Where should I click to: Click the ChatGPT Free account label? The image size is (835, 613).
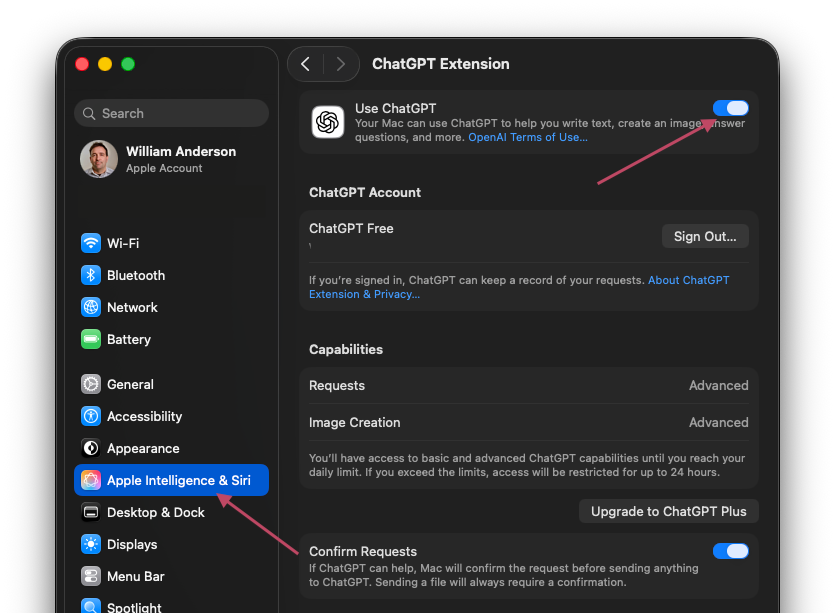[351, 228]
